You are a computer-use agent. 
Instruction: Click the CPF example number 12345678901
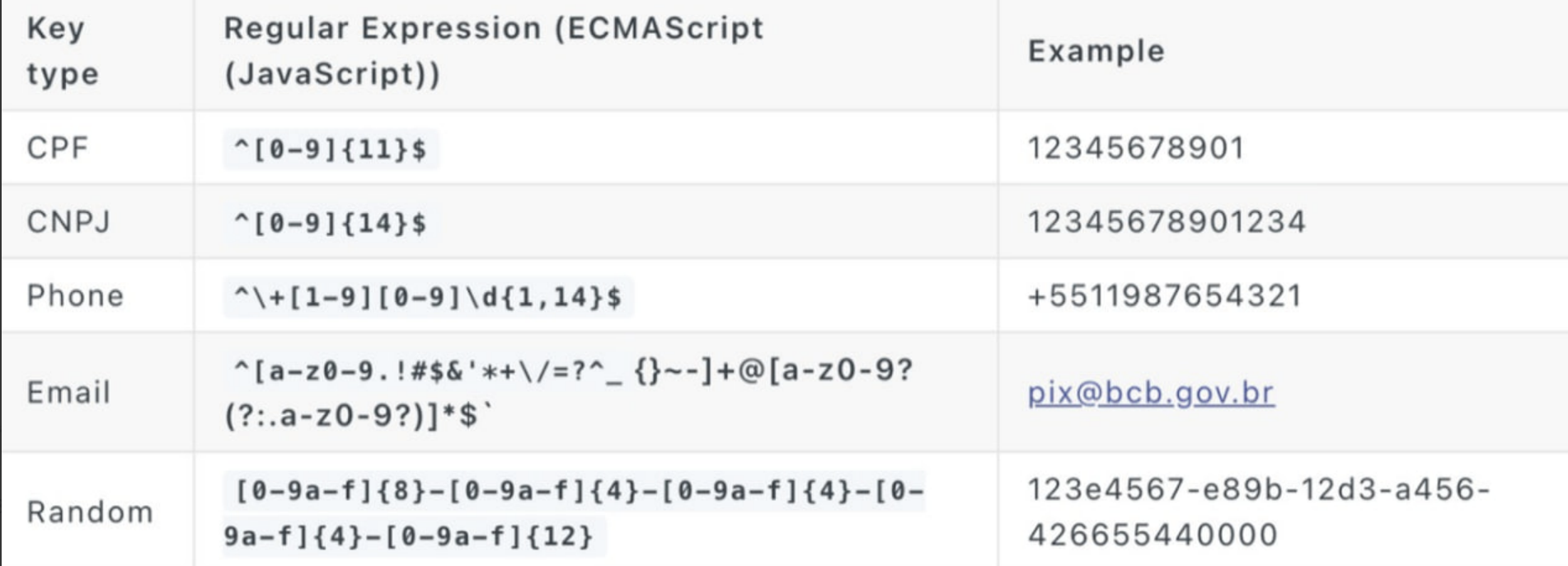(1135, 149)
